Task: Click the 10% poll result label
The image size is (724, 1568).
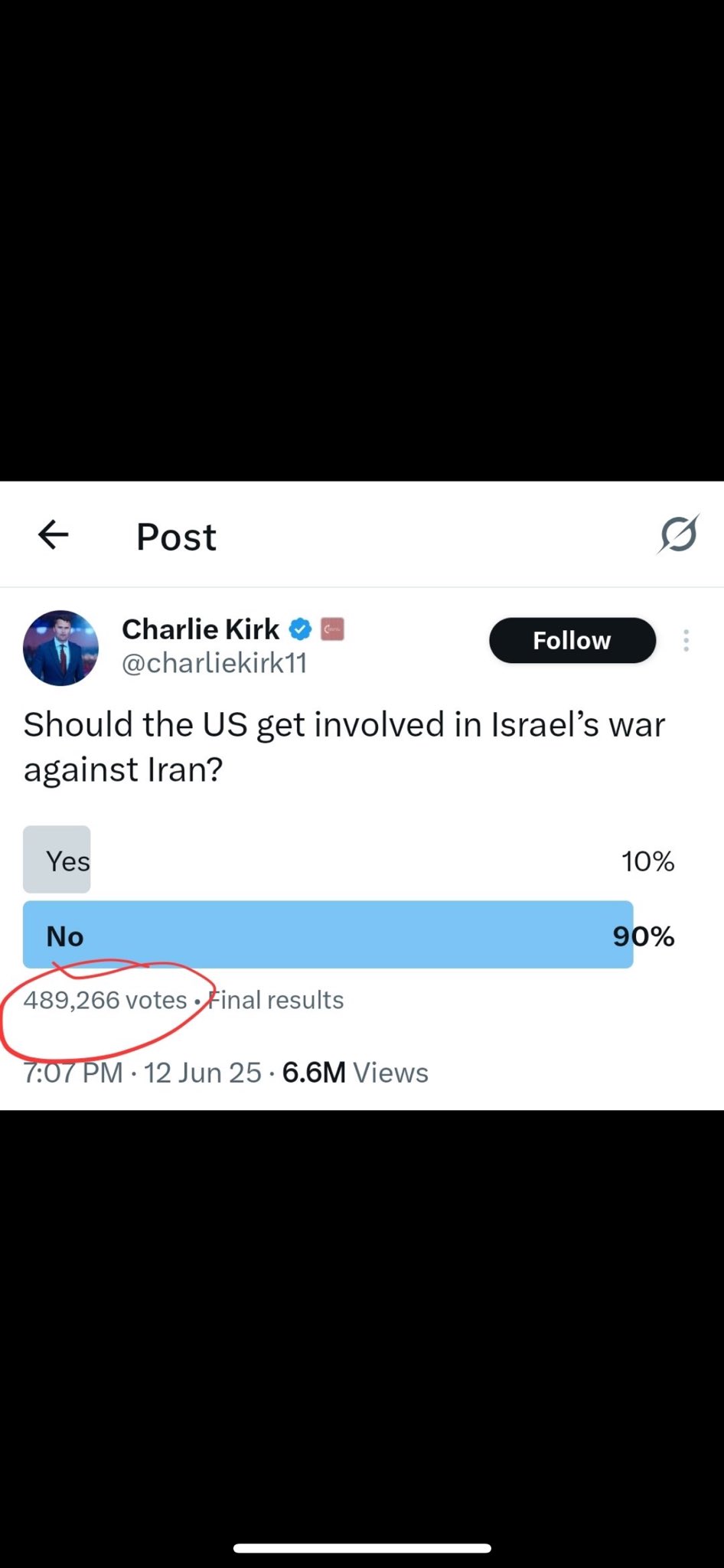Action: [647, 861]
